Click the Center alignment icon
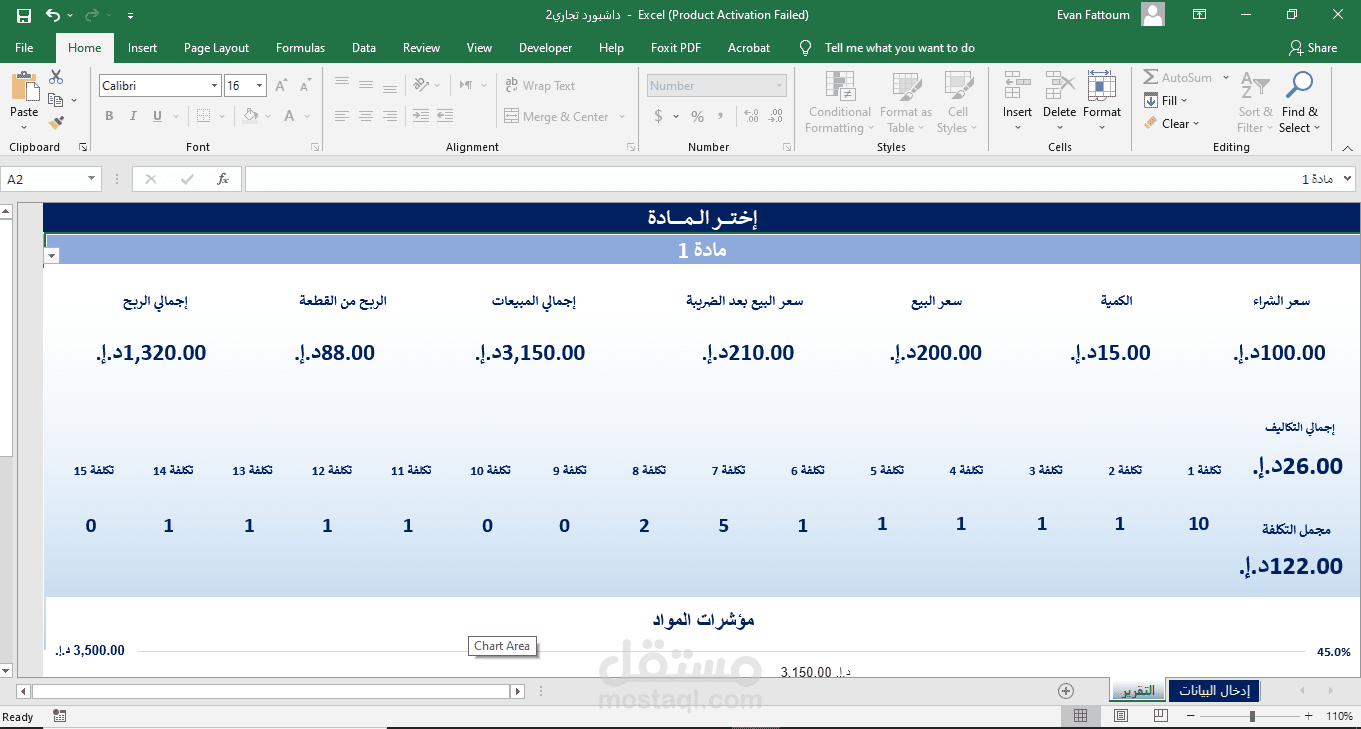1361x729 pixels. point(366,117)
